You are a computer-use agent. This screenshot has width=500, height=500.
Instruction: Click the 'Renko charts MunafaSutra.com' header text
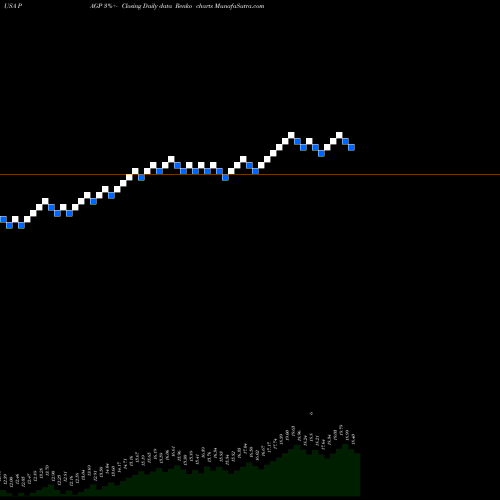pos(220,6)
